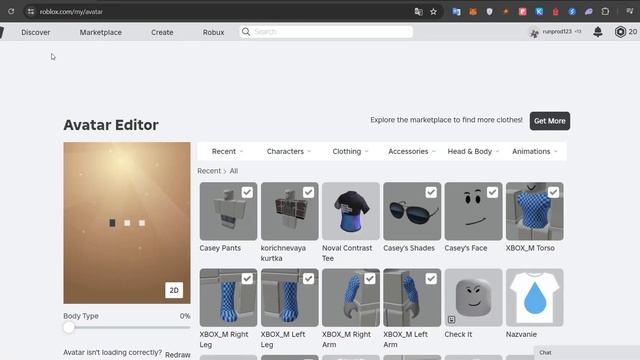The width and height of the screenshot is (640, 360).
Task: Open the Create nav item
Action: click(x=162, y=32)
